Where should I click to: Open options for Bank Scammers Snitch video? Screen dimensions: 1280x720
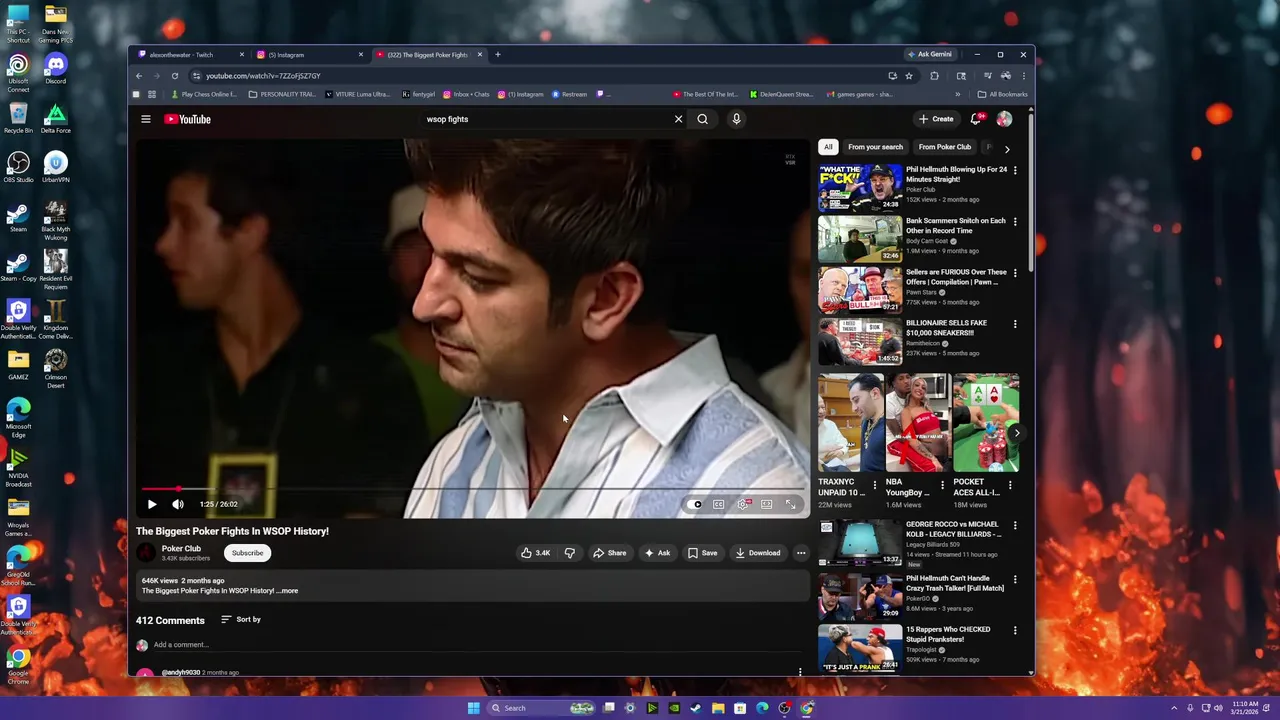pos(1015,221)
